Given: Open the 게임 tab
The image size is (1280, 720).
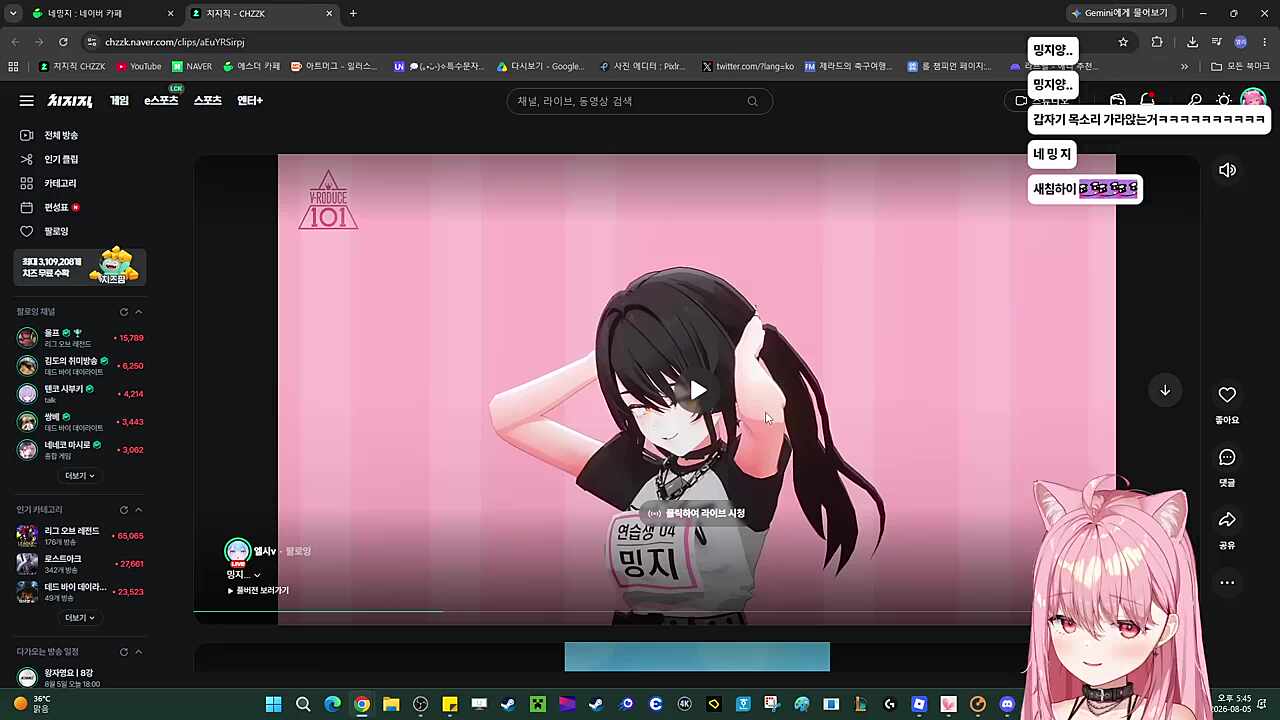Looking at the screenshot, I should click(119, 101).
